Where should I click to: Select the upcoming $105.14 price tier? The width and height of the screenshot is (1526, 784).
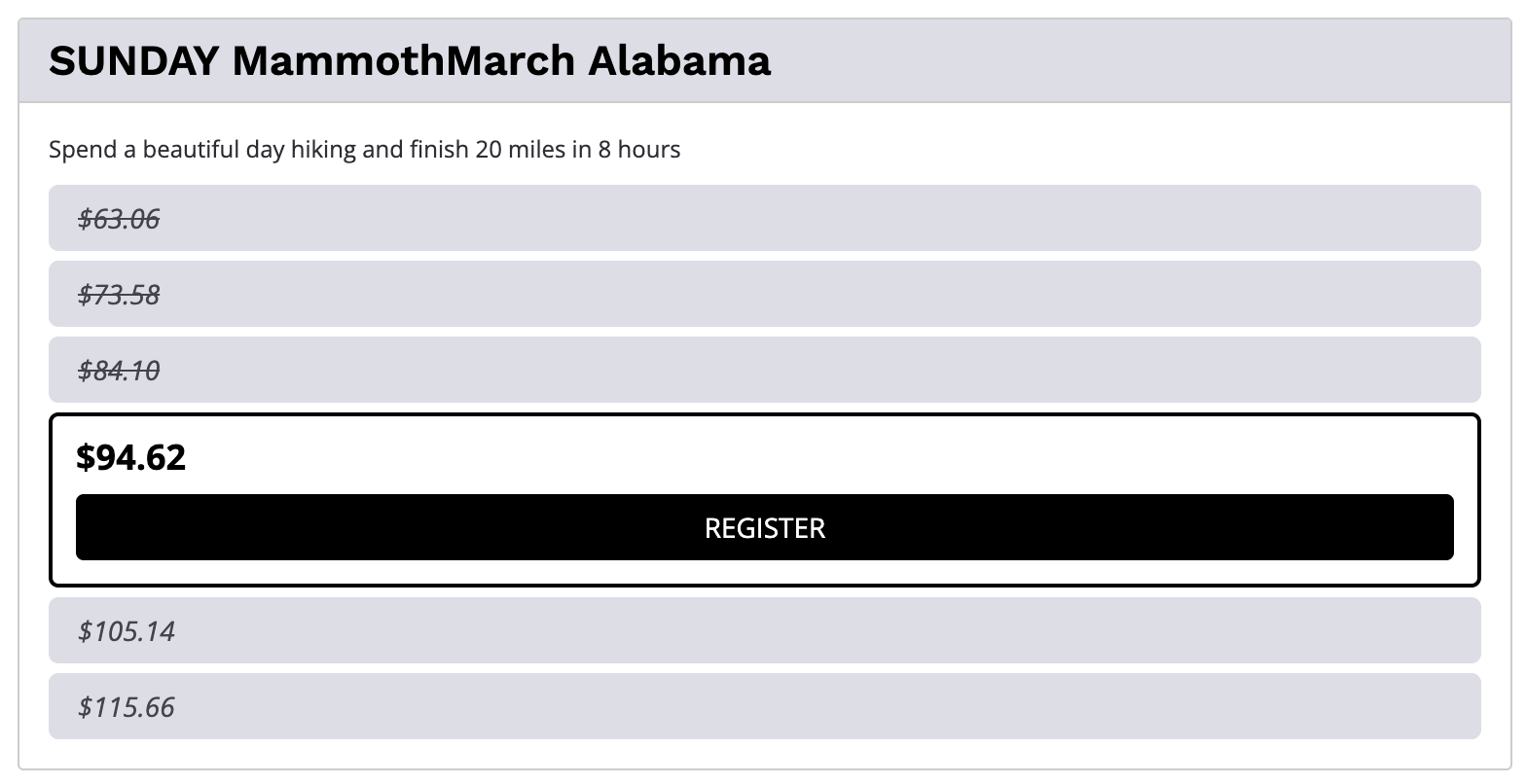point(127,631)
